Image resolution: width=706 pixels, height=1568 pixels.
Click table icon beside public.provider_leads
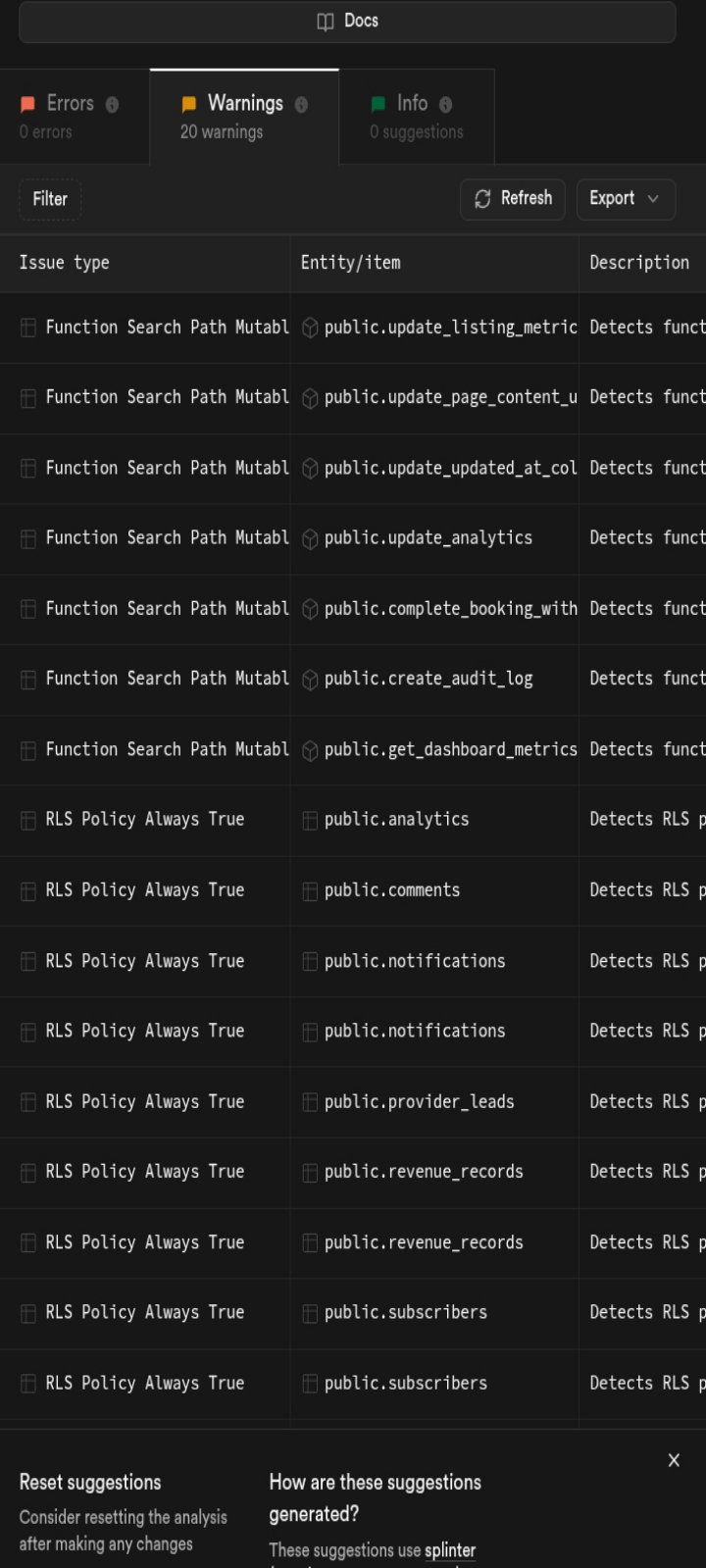[310, 1102]
